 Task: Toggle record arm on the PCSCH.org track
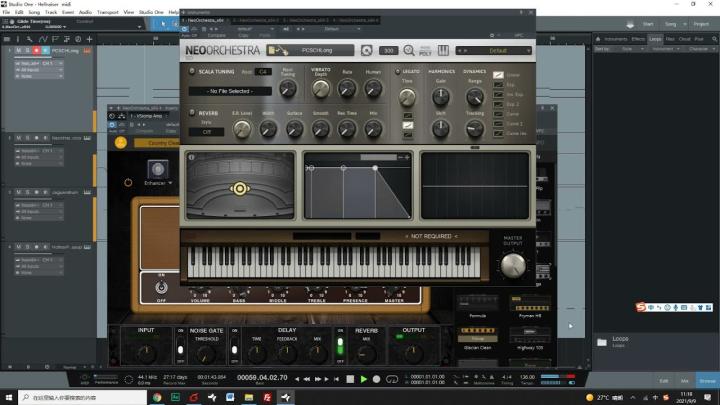[x=36, y=51]
